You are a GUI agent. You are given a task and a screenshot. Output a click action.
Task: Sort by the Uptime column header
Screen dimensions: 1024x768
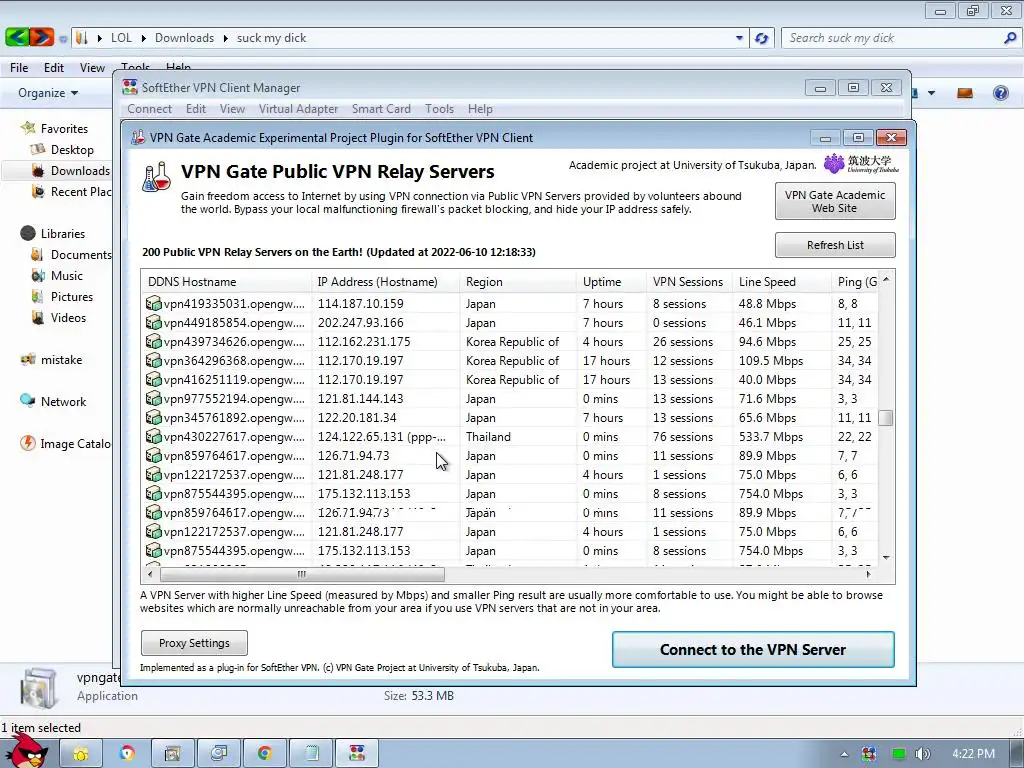click(611, 281)
